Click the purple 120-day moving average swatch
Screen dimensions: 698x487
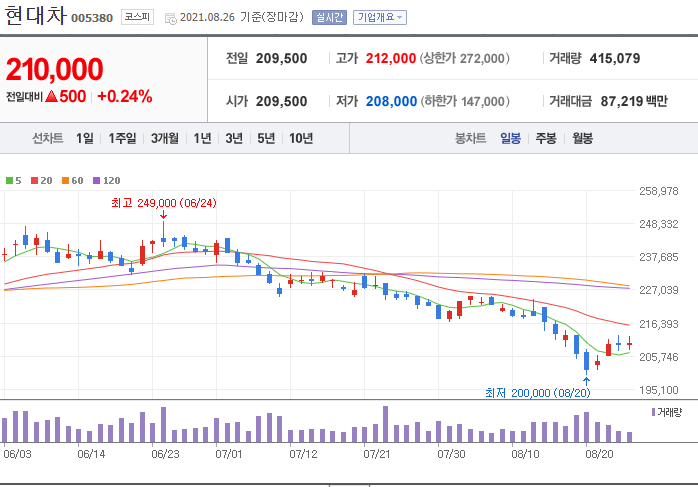tap(97, 180)
